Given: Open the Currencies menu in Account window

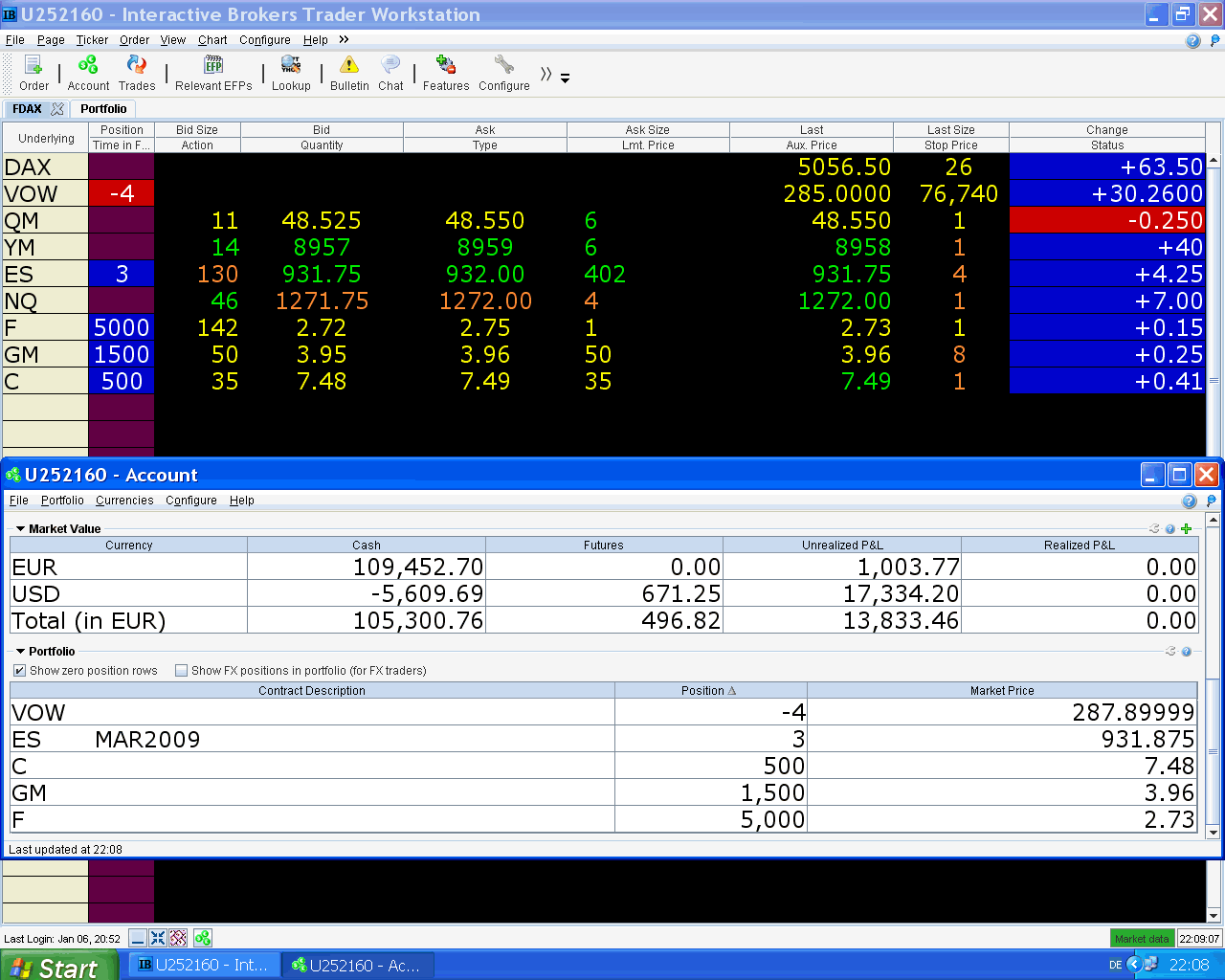Looking at the screenshot, I should [124, 501].
